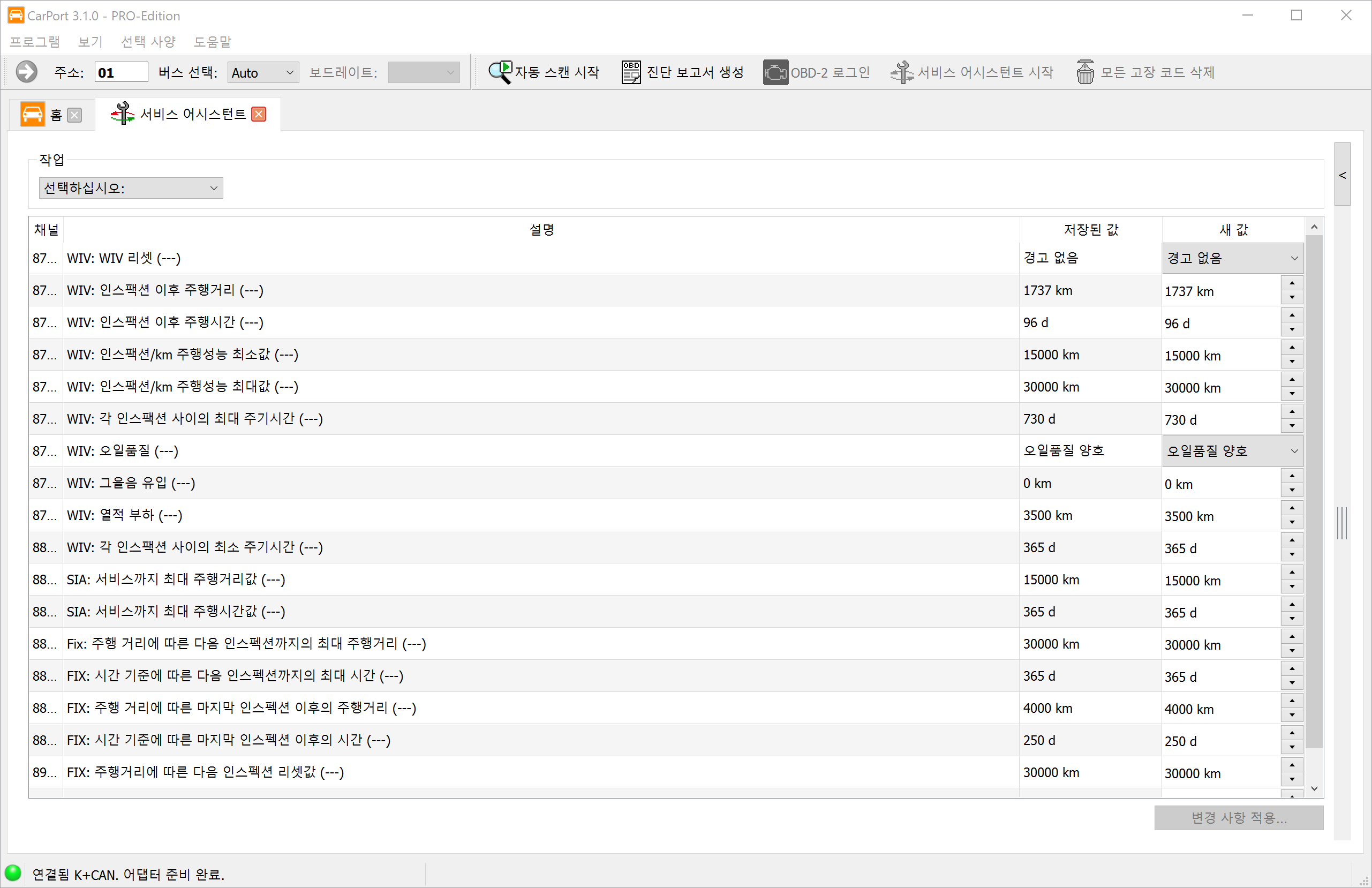The width and height of the screenshot is (1372, 888).
Task: Click the address input field showing 01
Action: 120,72
